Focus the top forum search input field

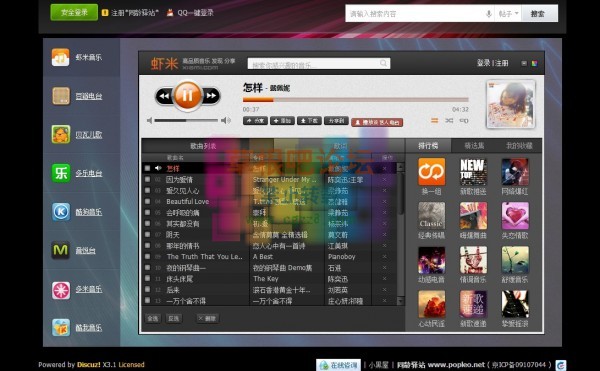415,14
